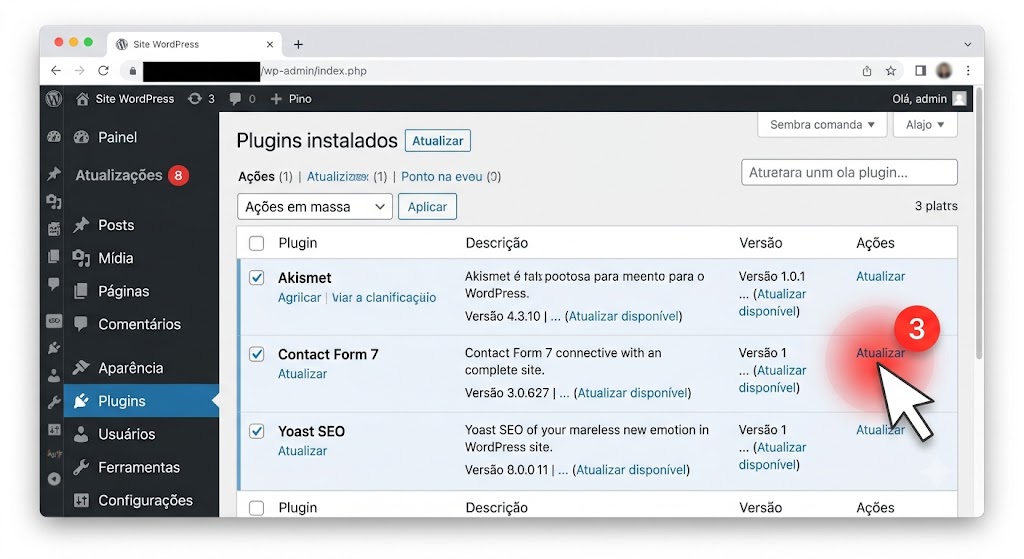Screen dimensions: 1024x559
Task: Expand the Sembra comanda dropdown
Action: 822,124
